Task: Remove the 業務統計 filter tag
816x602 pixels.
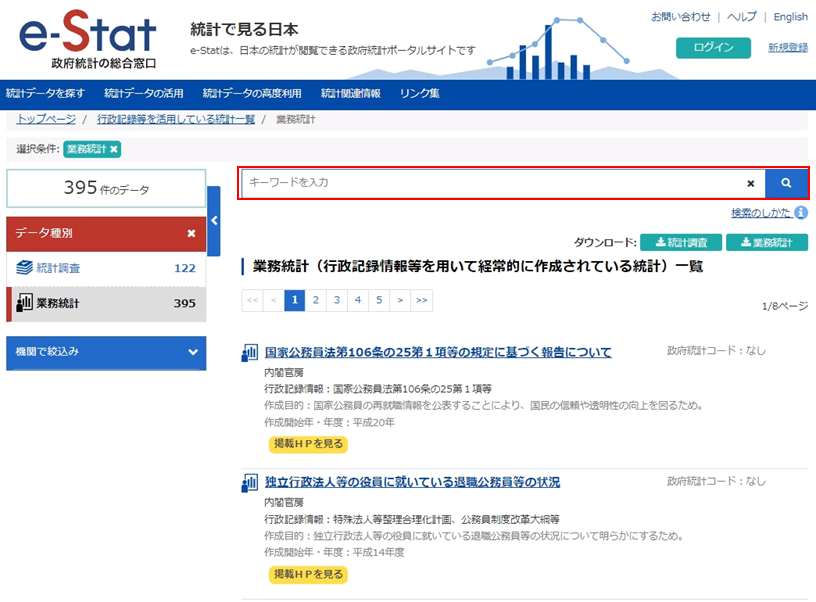Action: click(x=113, y=149)
